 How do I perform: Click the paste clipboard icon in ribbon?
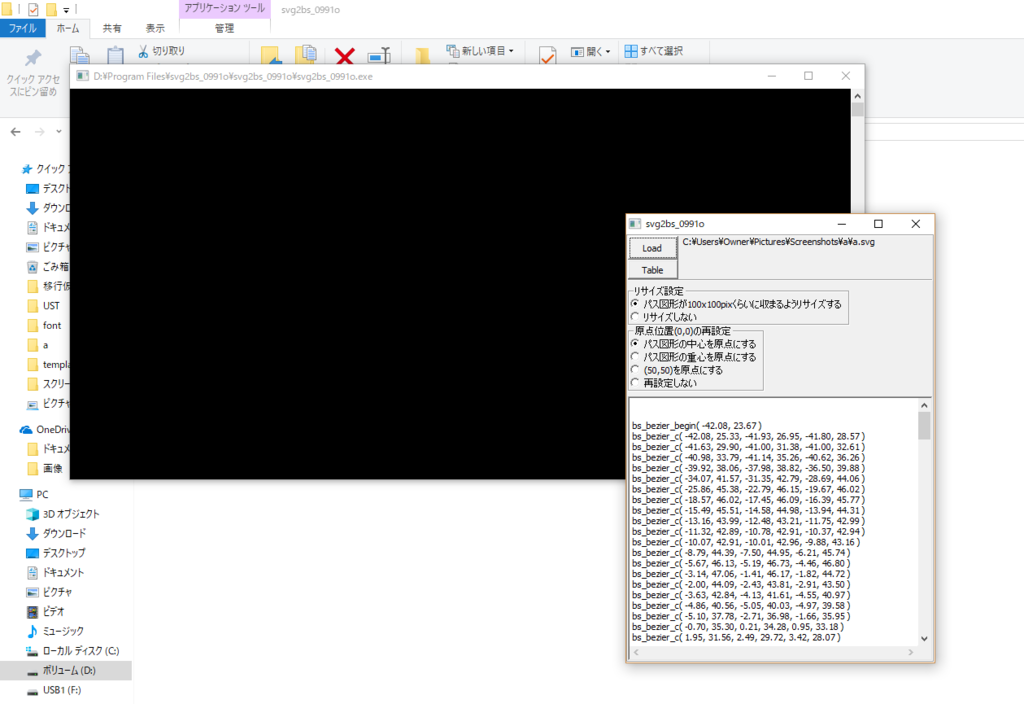[x=115, y=56]
